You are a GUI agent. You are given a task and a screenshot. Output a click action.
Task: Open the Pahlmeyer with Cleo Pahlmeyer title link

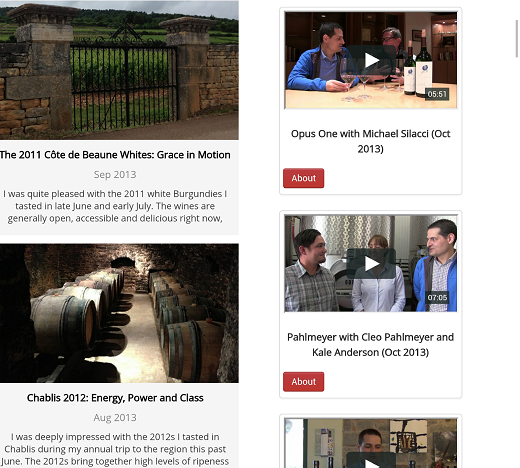[x=371, y=345]
